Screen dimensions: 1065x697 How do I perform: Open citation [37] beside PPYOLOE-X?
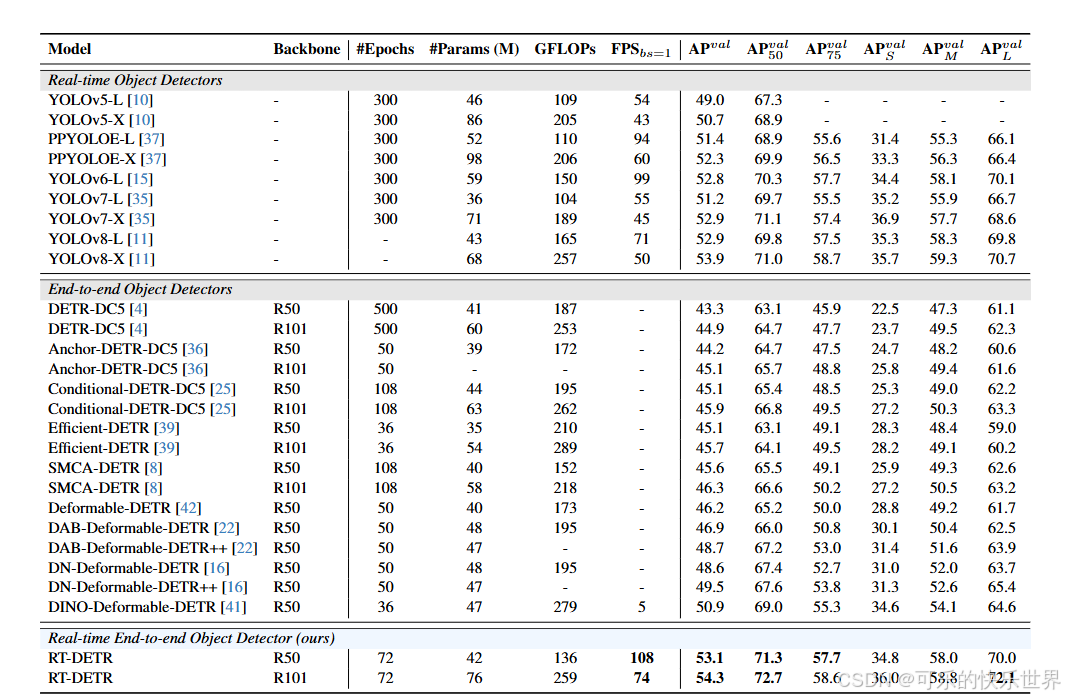tap(154, 159)
